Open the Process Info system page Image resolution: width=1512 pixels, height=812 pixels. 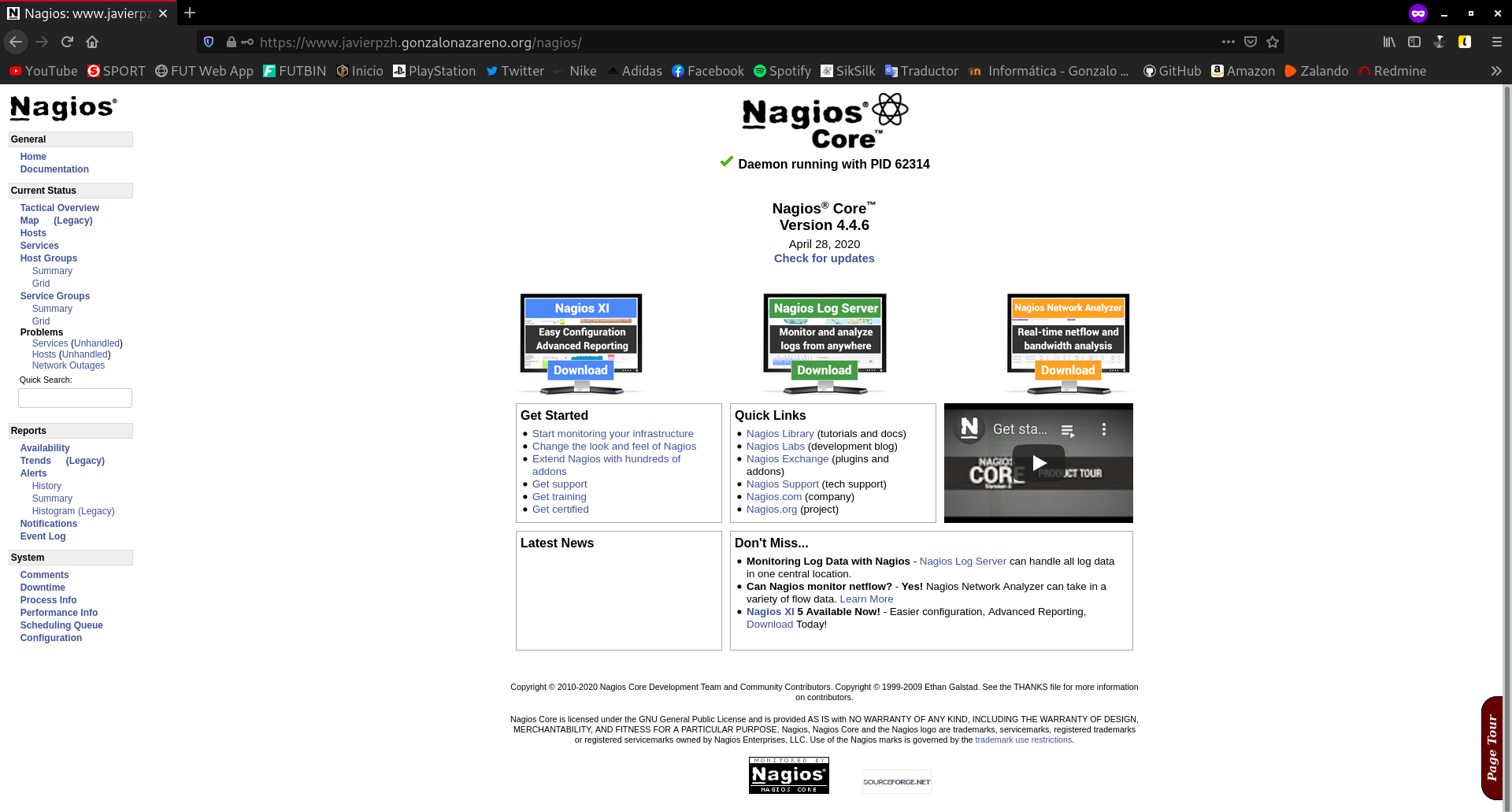pyautogui.click(x=48, y=600)
